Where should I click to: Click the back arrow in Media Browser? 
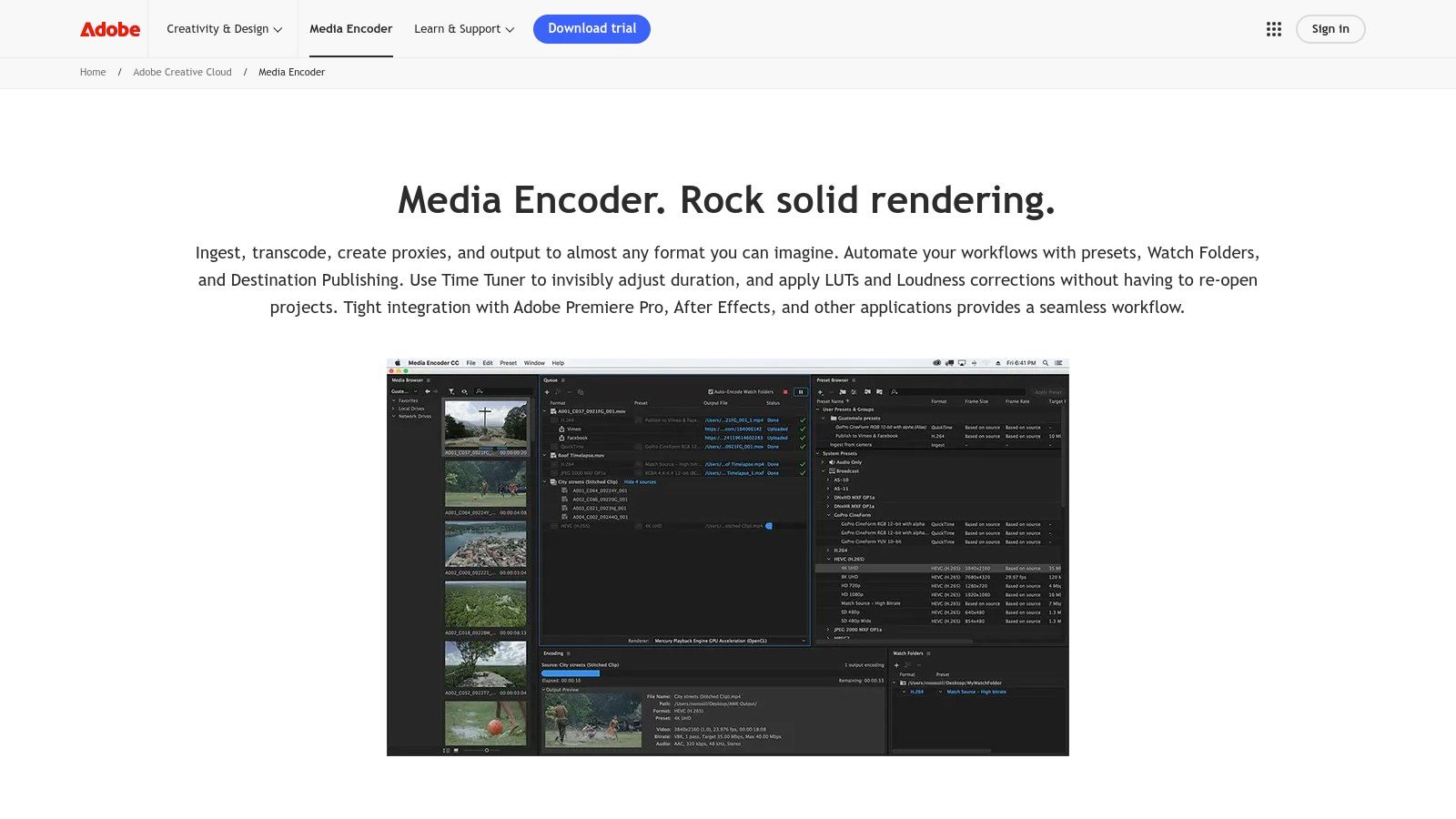point(427,391)
